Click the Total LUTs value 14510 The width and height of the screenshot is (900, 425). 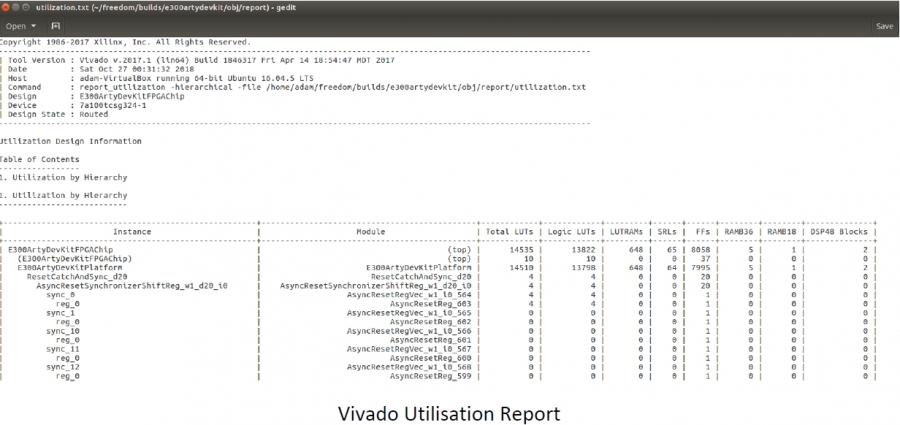[x=521, y=268]
